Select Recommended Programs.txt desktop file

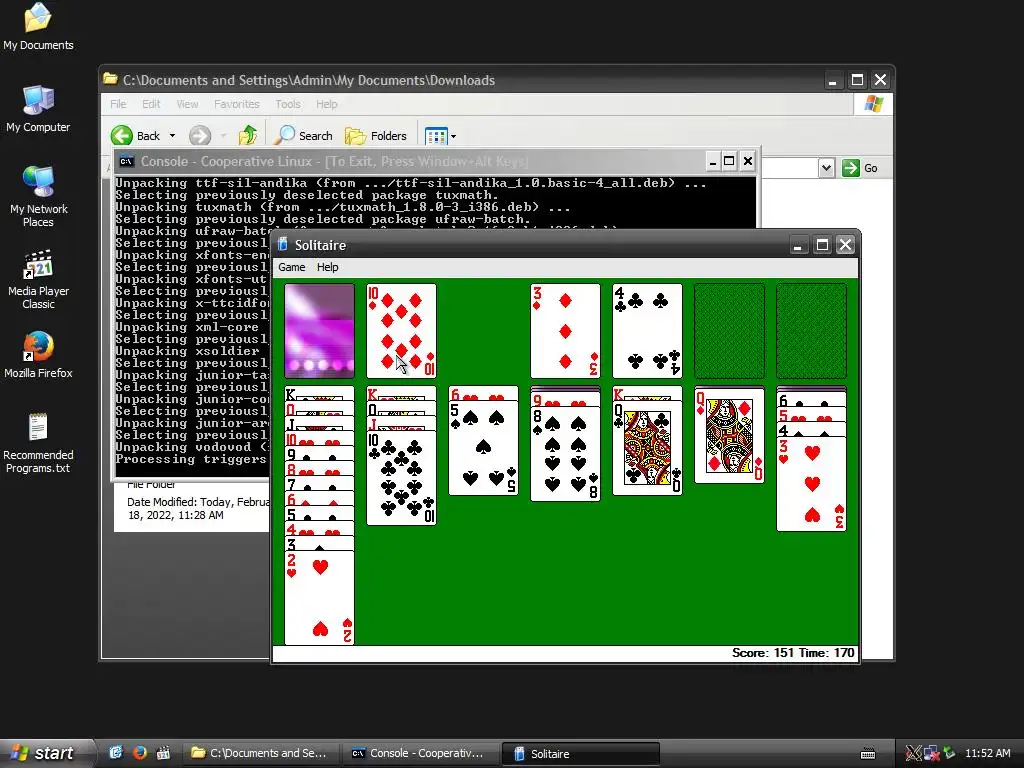[38, 443]
